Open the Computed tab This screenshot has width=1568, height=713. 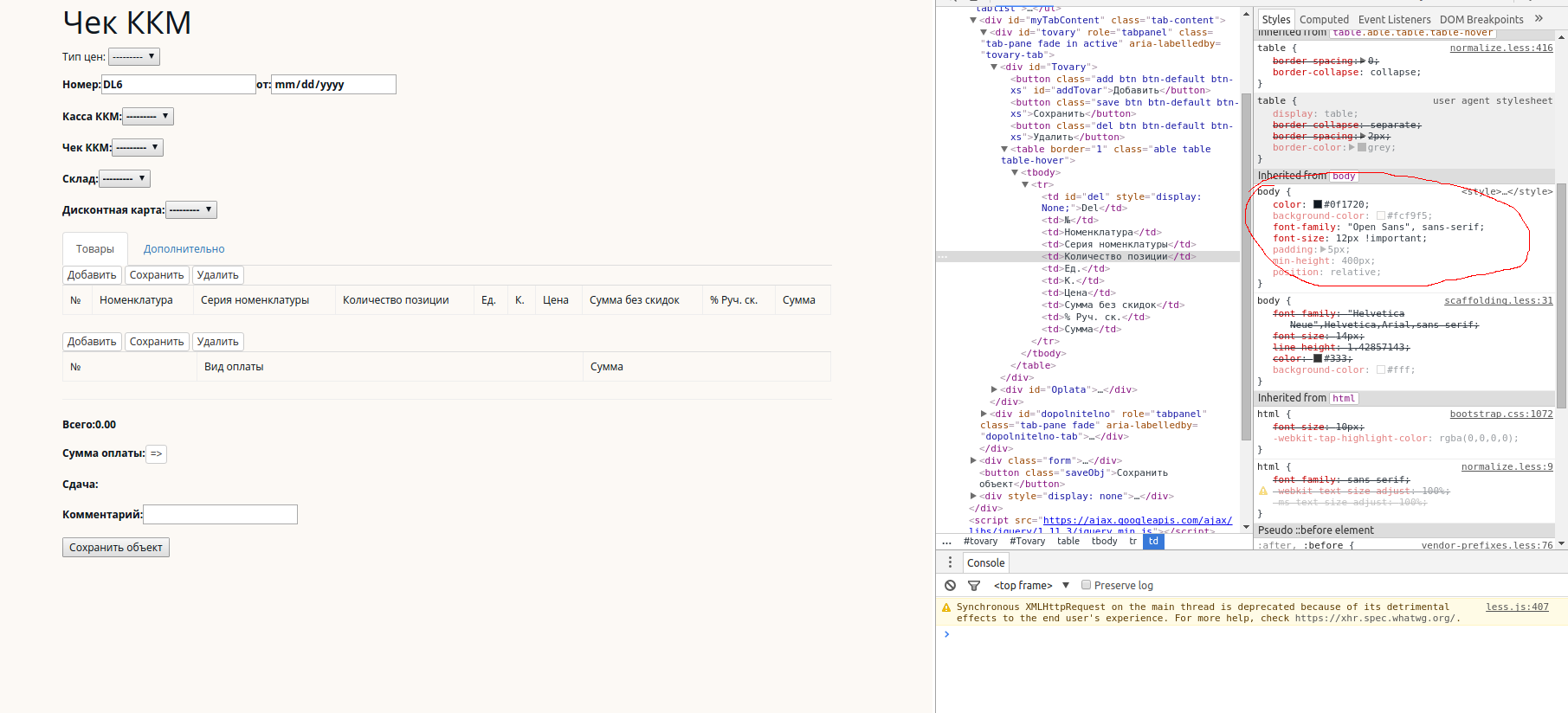point(1324,19)
